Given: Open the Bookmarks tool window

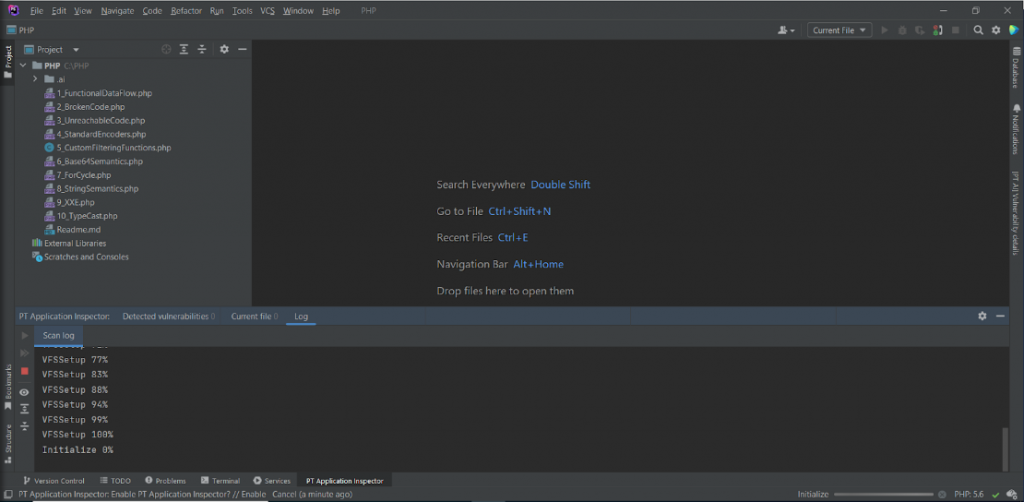Looking at the screenshot, I should click(8, 387).
